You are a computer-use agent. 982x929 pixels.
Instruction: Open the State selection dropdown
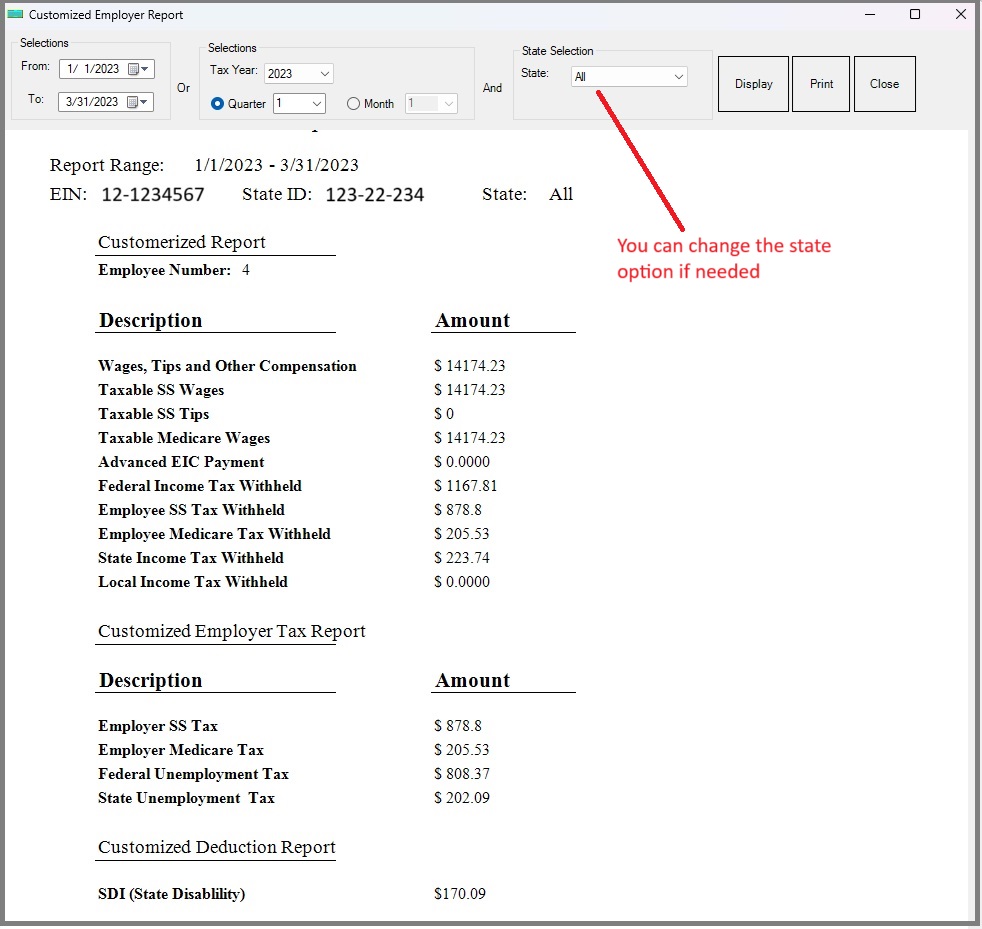coord(678,77)
